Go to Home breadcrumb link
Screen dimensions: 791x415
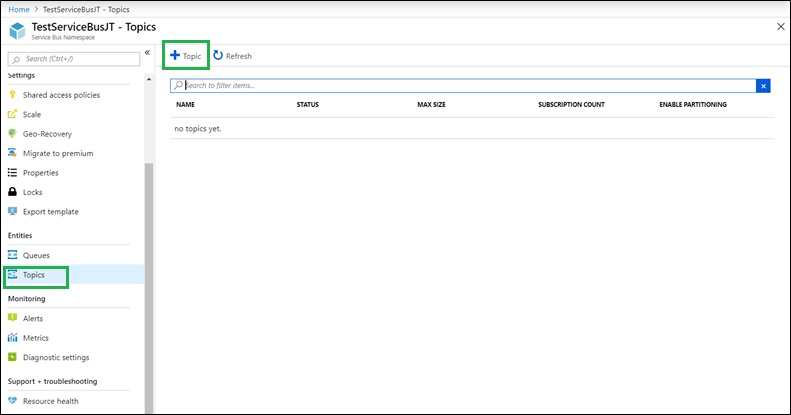pos(19,9)
